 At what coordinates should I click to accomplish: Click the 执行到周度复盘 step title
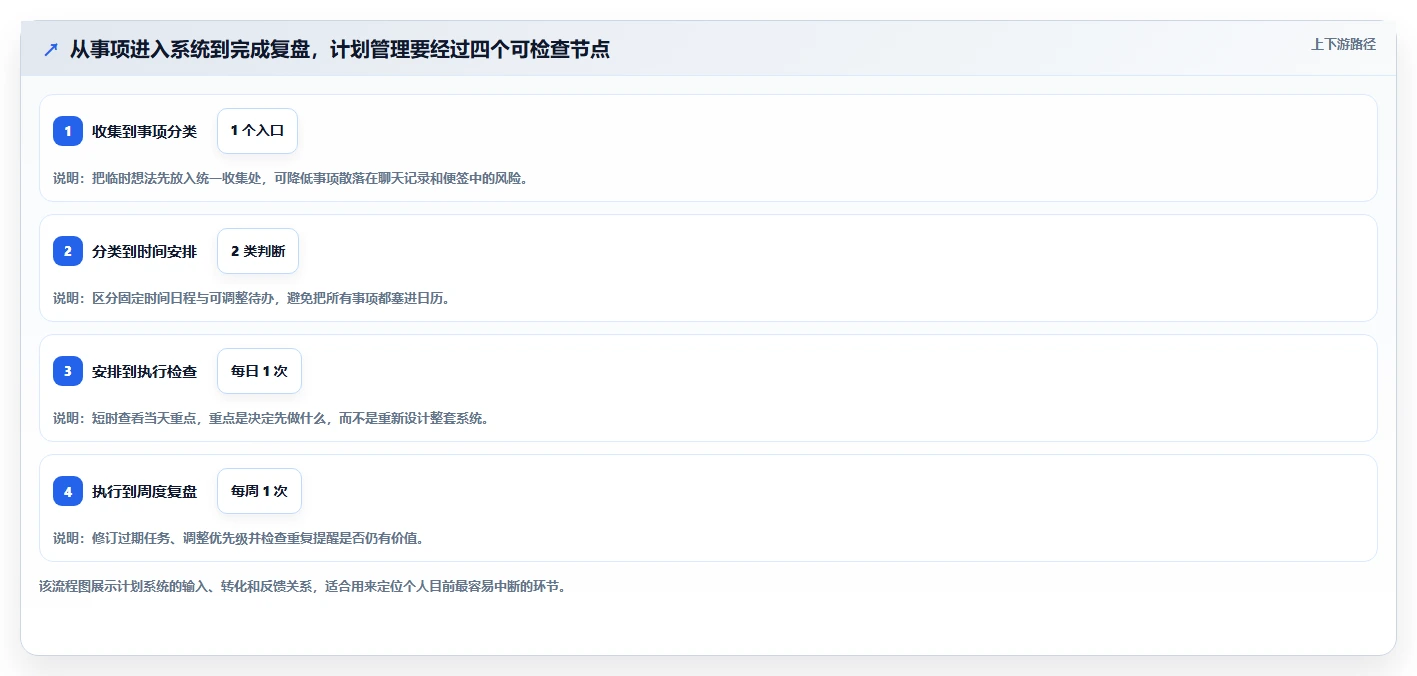tap(144, 491)
